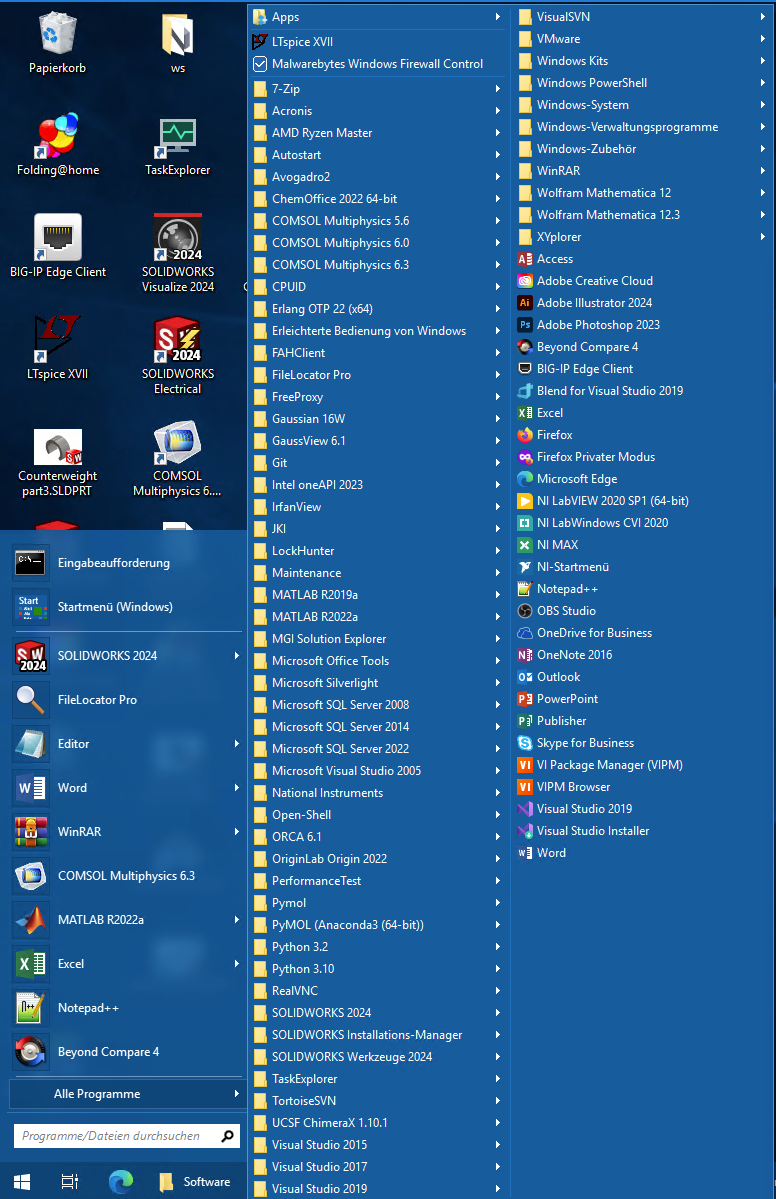The image size is (776, 1199).
Task: Open Adobe Illustrator 2024 icon
Action: [x=524, y=303]
